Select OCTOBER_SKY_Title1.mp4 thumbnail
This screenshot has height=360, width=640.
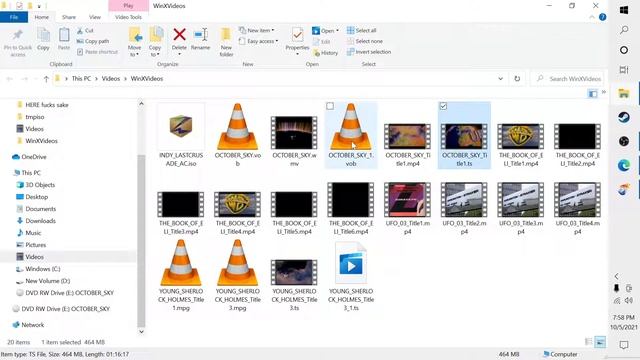(x=407, y=135)
